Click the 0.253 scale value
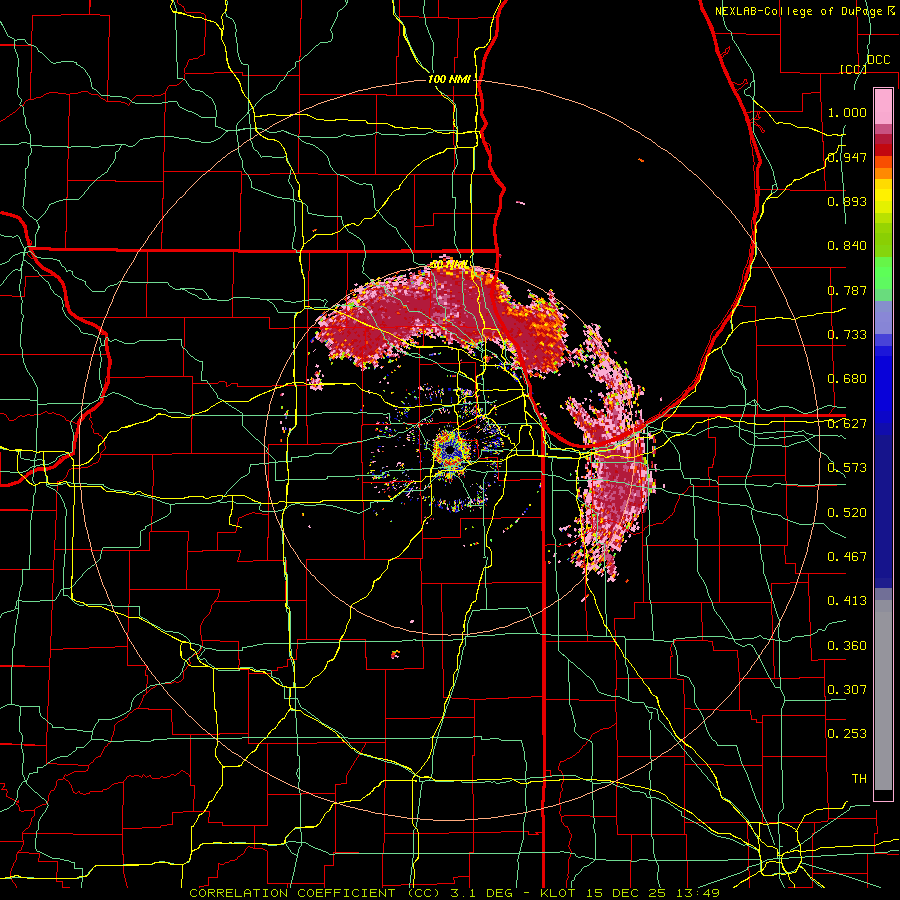The height and width of the screenshot is (900, 900). tap(847, 734)
